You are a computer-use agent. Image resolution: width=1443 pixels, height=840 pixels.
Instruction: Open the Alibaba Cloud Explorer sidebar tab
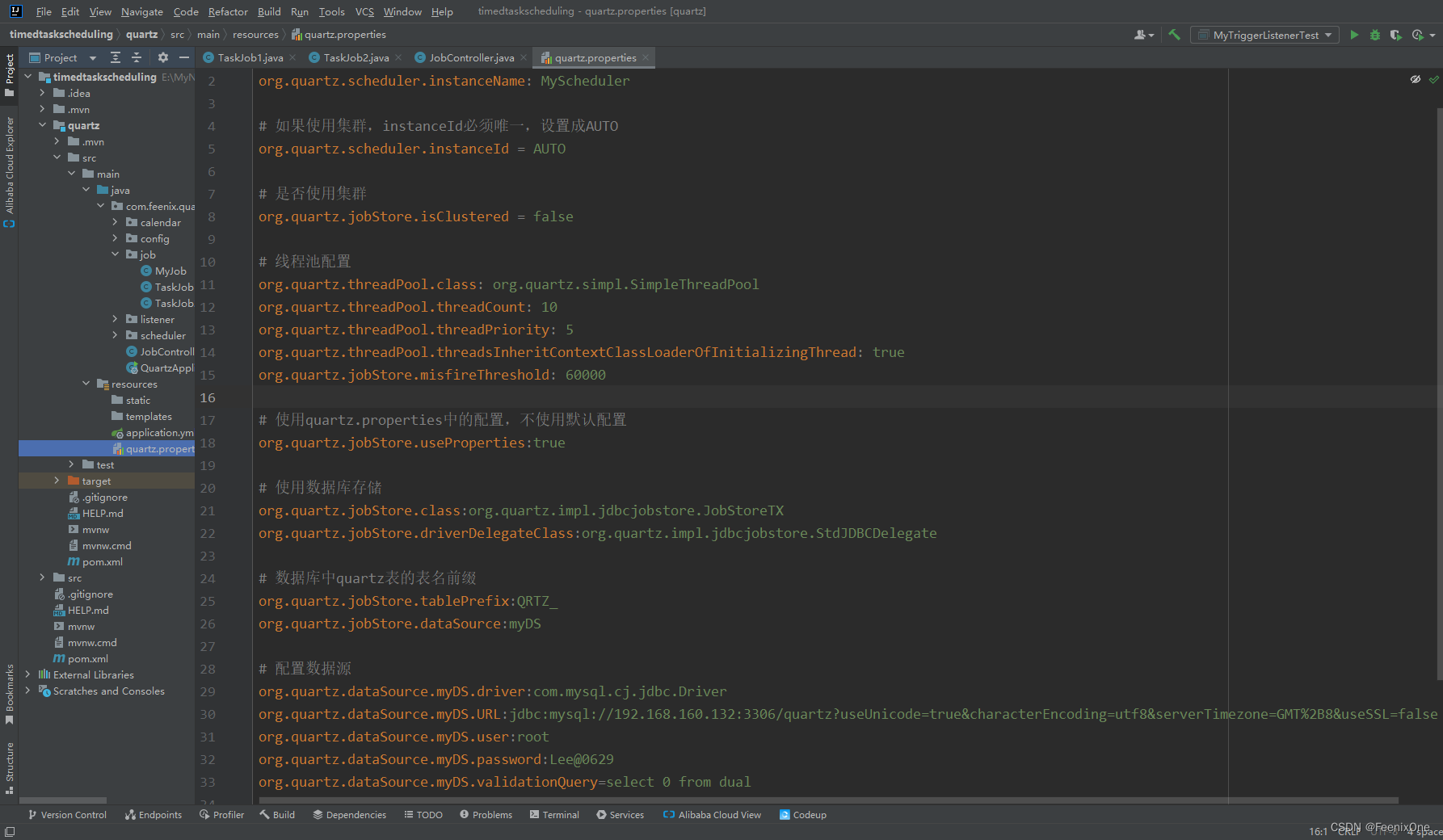tap(10, 171)
